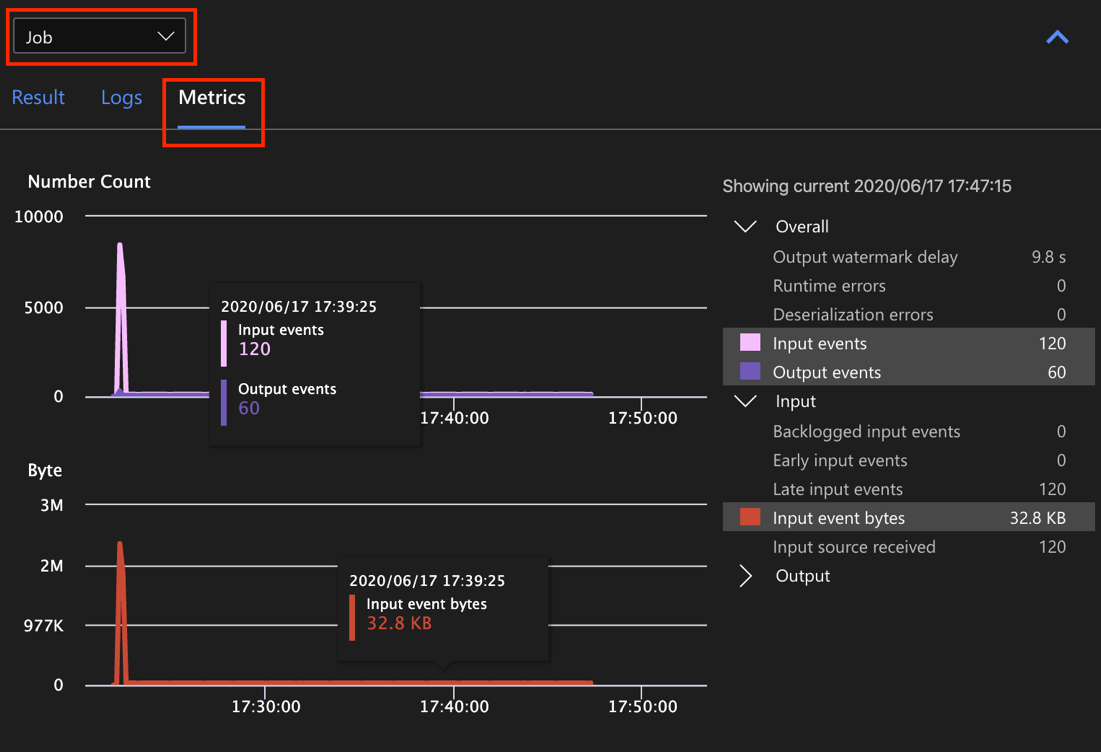This screenshot has height=752, width=1101.
Task: Open the Logs tab
Action: coord(121,97)
